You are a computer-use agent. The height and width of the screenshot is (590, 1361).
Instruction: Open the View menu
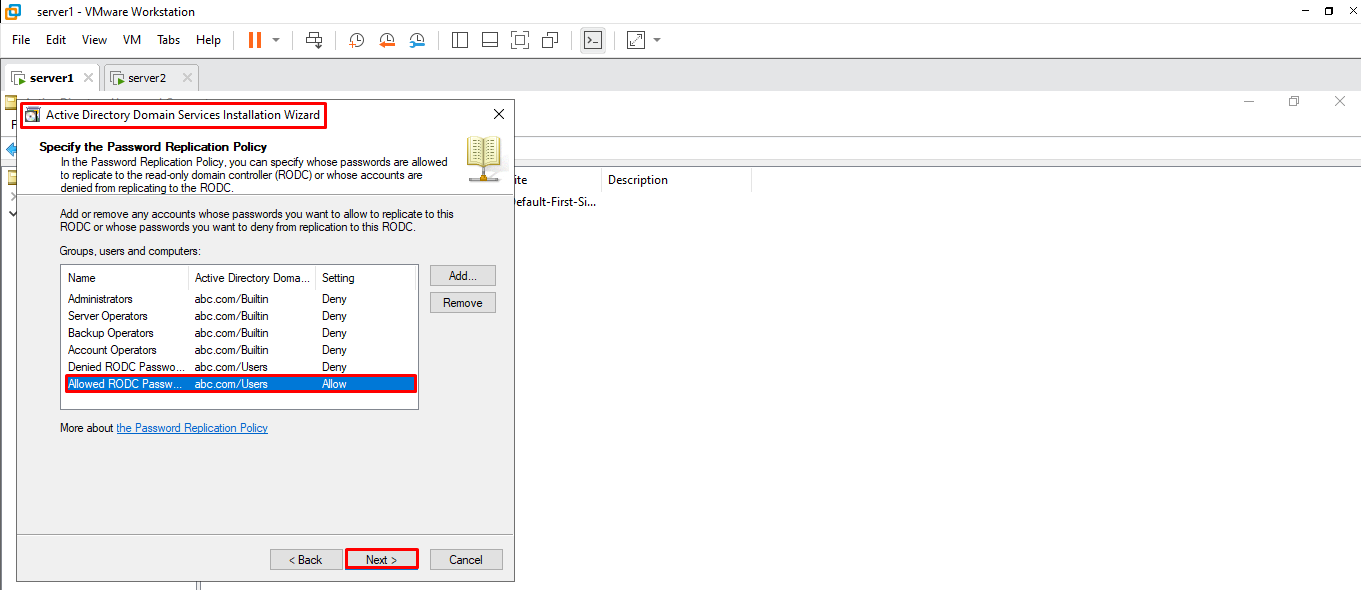click(x=94, y=40)
